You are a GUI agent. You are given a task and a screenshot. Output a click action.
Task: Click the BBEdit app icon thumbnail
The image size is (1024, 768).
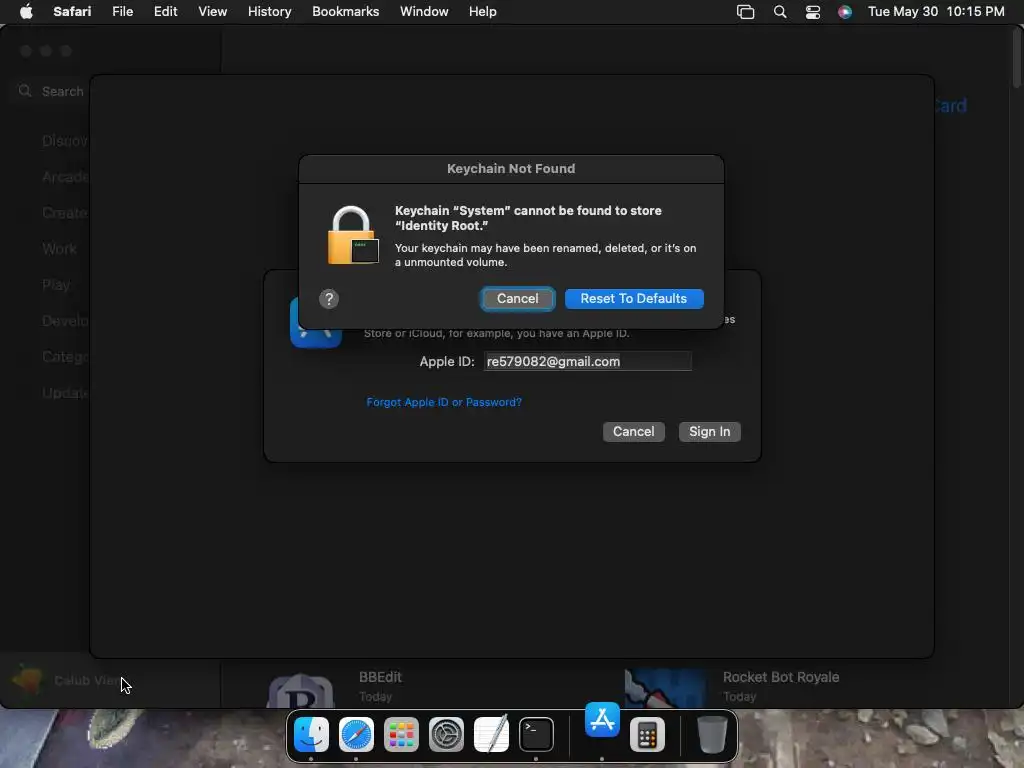301,691
